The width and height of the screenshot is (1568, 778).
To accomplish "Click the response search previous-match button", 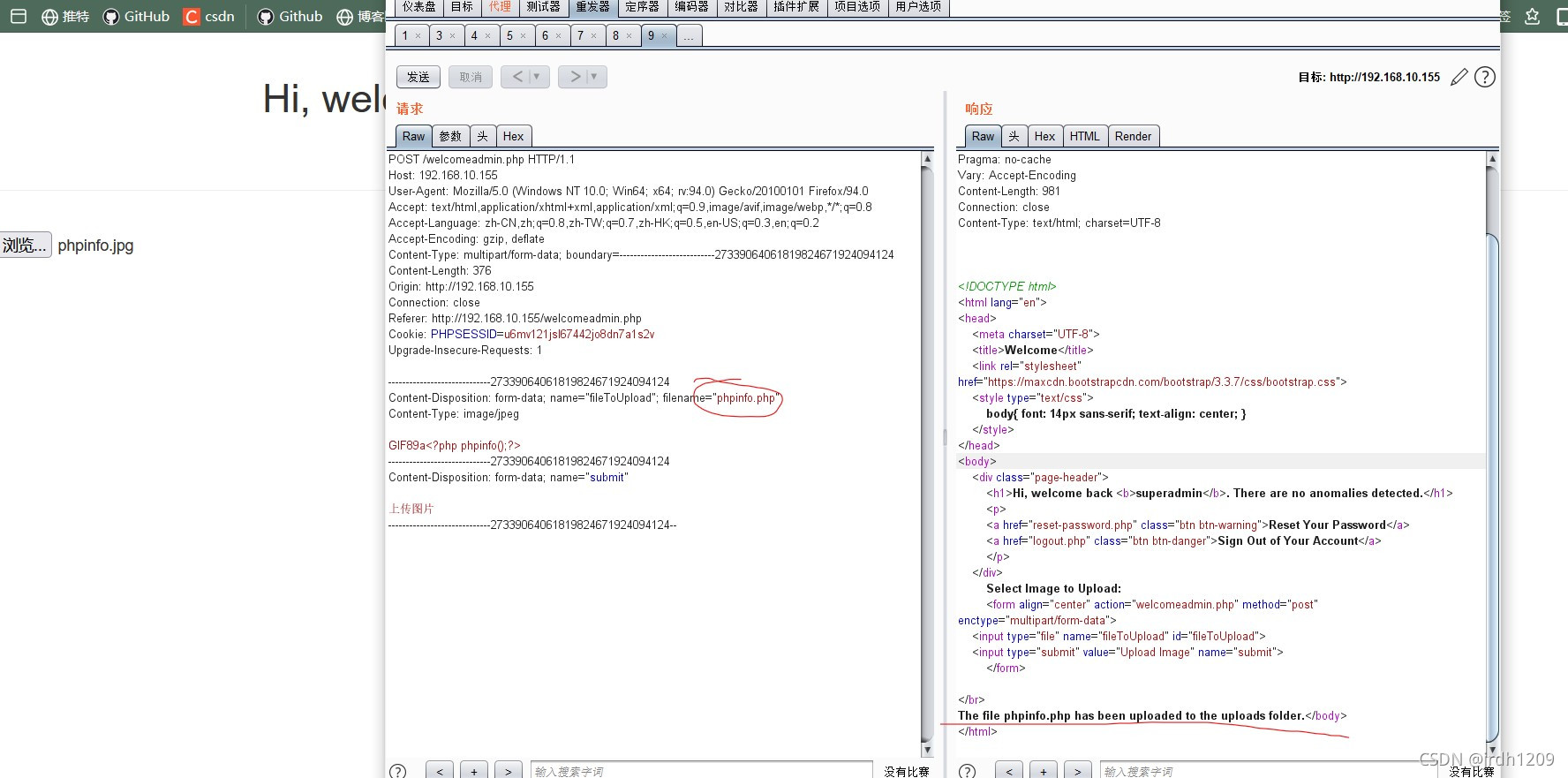I will coord(1009,771).
